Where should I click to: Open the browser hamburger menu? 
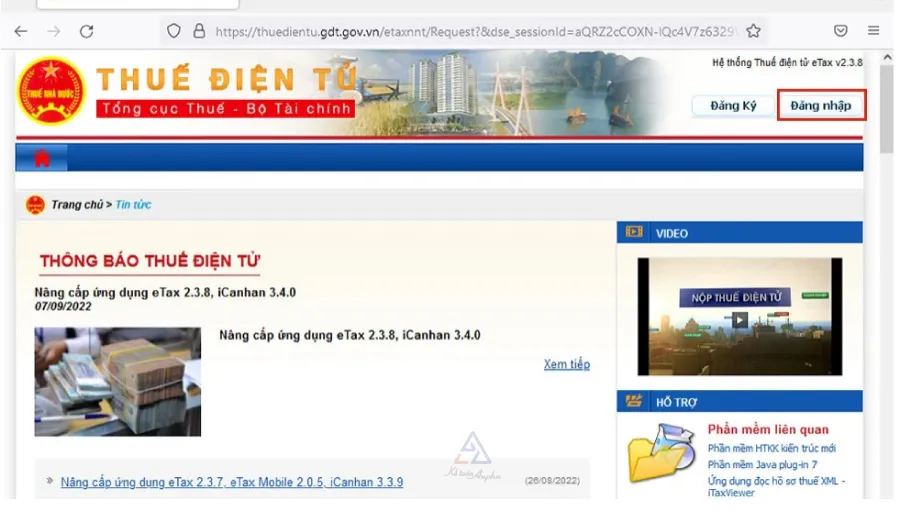click(x=873, y=30)
